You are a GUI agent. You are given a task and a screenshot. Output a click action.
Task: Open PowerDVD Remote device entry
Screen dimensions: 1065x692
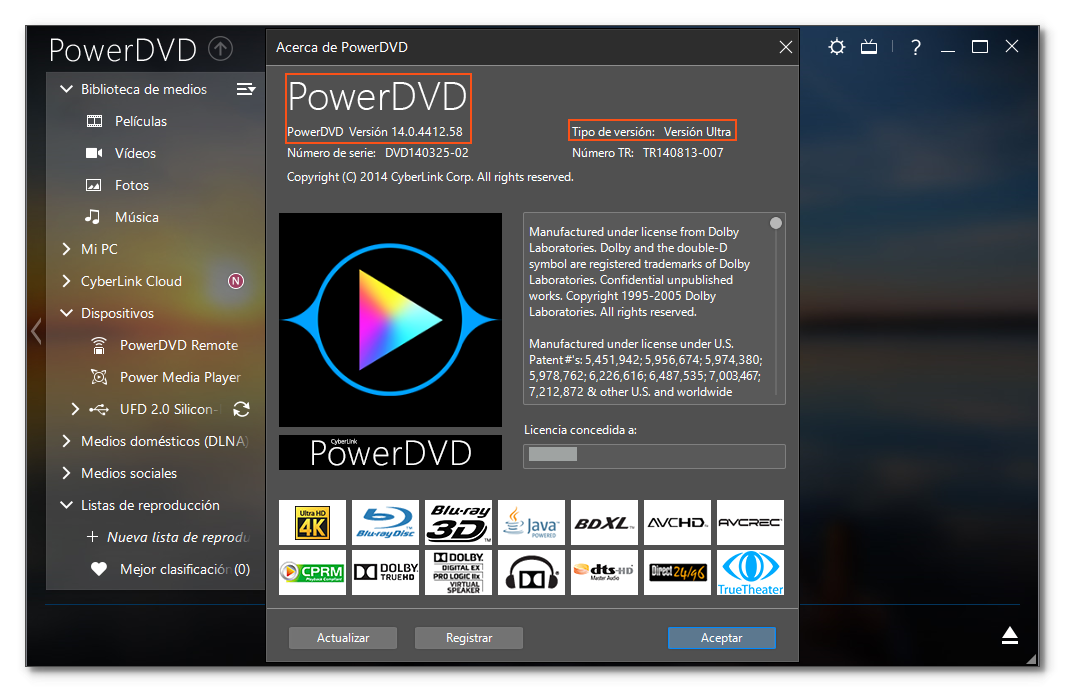click(x=179, y=345)
